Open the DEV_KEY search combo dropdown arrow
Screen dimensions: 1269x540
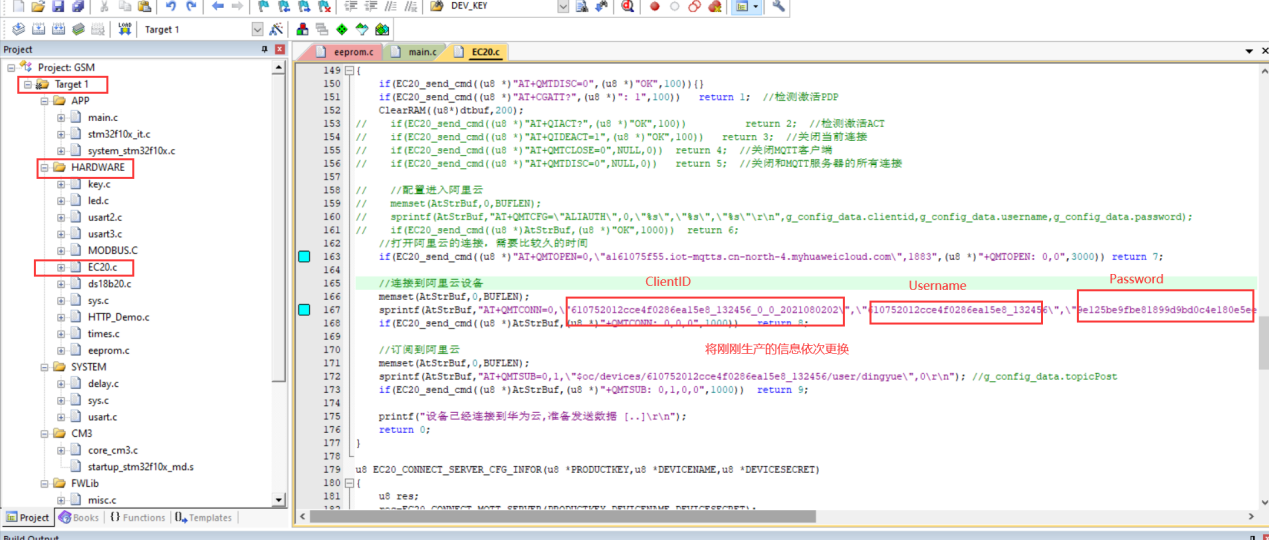(563, 6)
